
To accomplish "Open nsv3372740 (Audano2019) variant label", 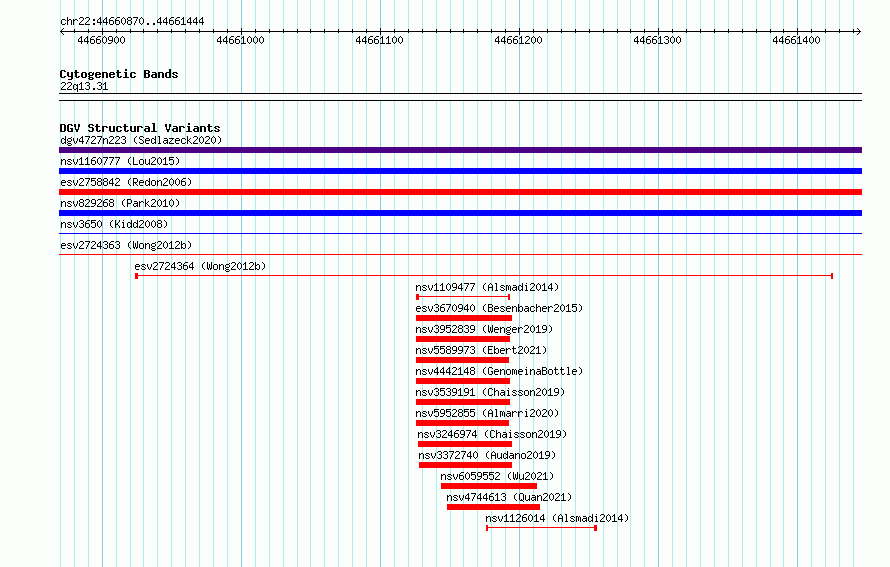I will [487, 455].
